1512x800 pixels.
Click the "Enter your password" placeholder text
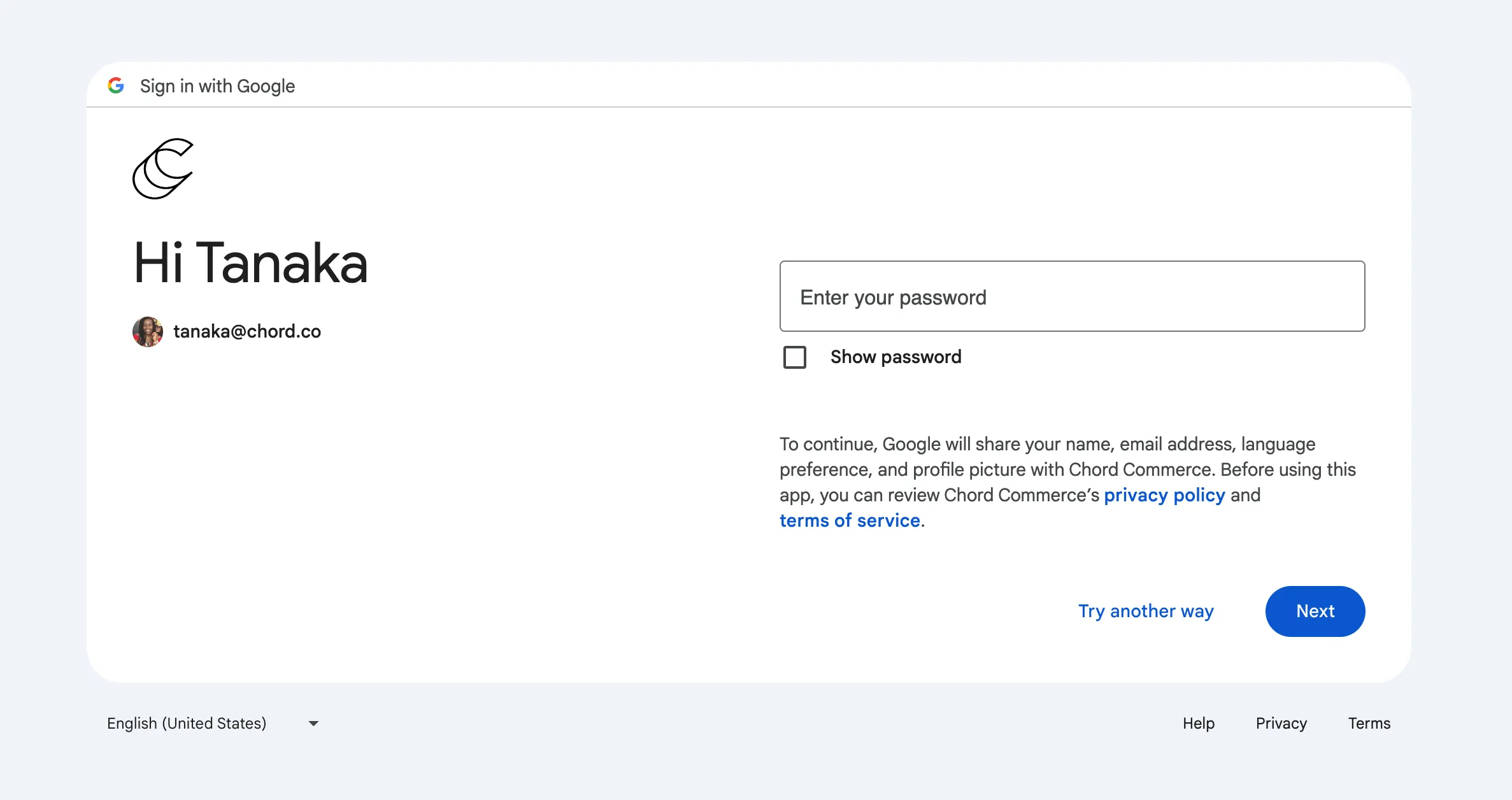(x=893, y=297)
